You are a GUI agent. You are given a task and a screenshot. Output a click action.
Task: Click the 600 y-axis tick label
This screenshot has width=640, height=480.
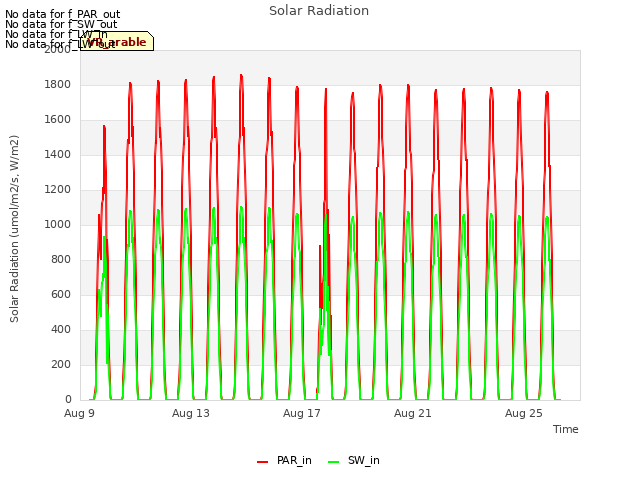coord(61,294)
